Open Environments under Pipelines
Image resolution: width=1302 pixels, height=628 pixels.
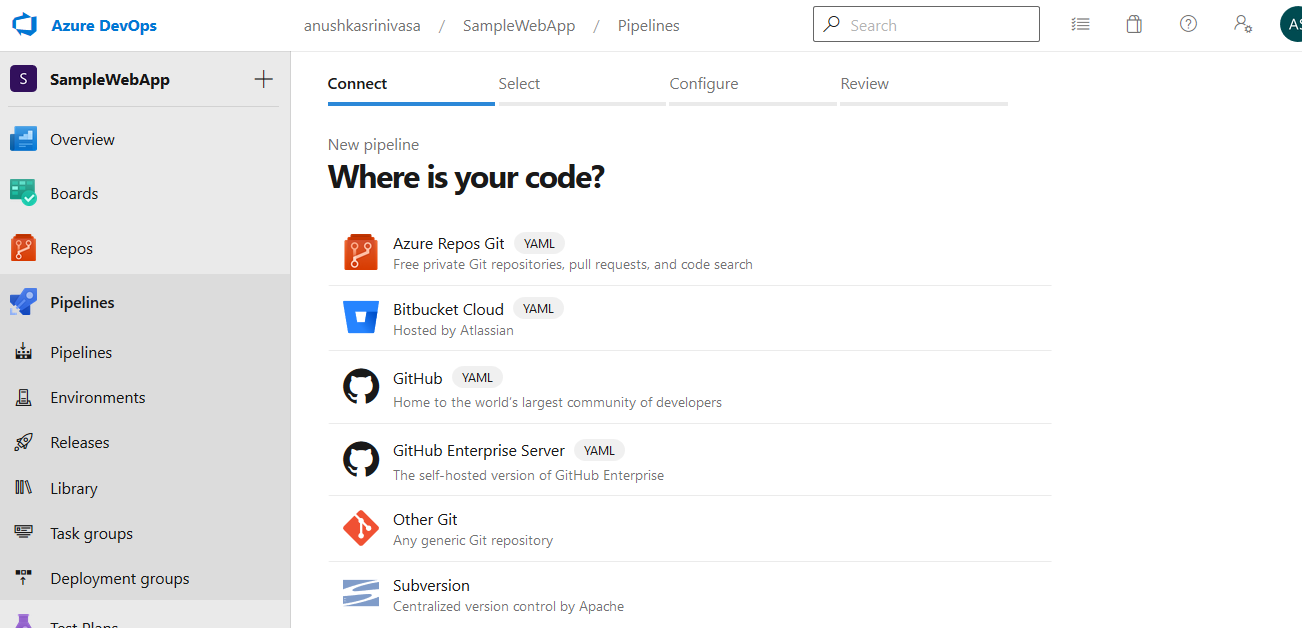click(x=145, y=397)
